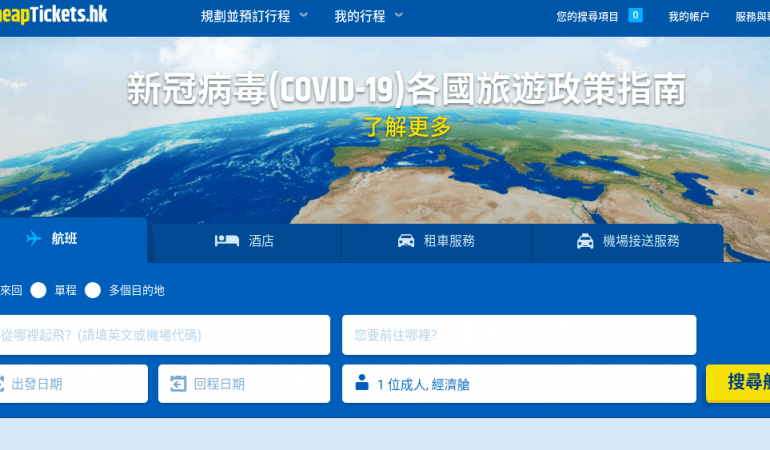Expand the 規劃並預訂行程 dropdown menu

pyautogui.click(x=254, y=16)
